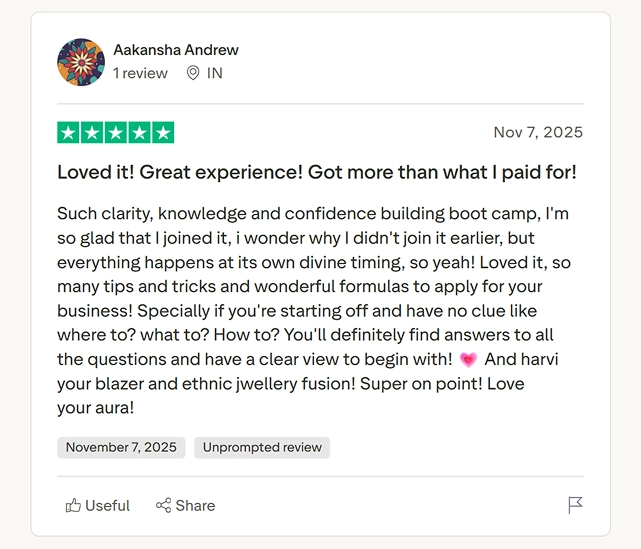The width and height of the screenshot is (641, 549).
Task: Open the "Loved it! Great experience!" review title
Action: pyautogui.click(x=316, y=172)
